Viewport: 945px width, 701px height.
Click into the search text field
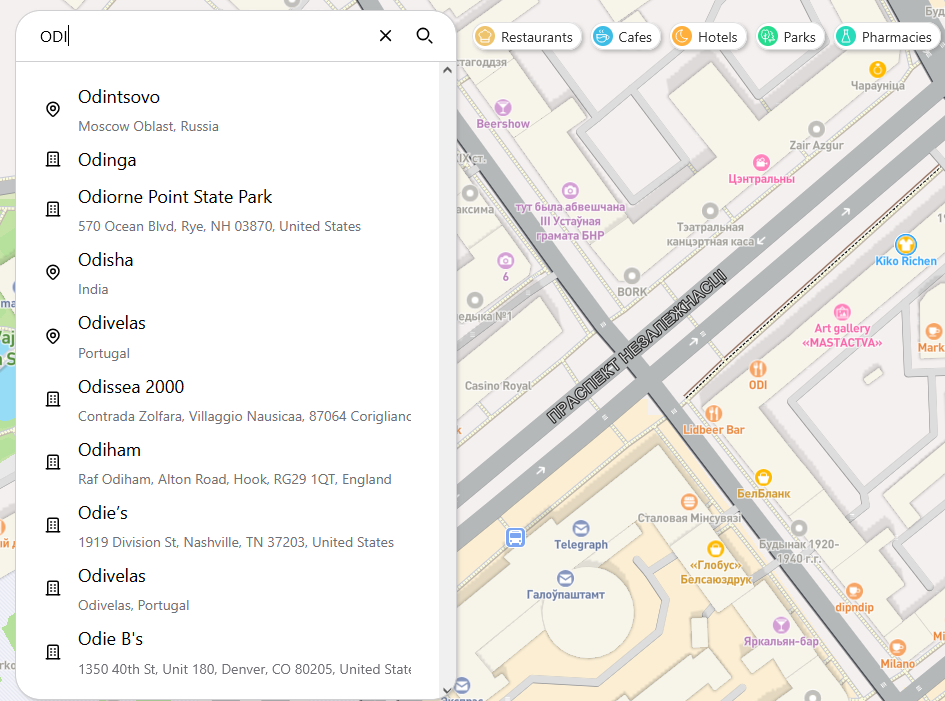[x=200, y=37]
